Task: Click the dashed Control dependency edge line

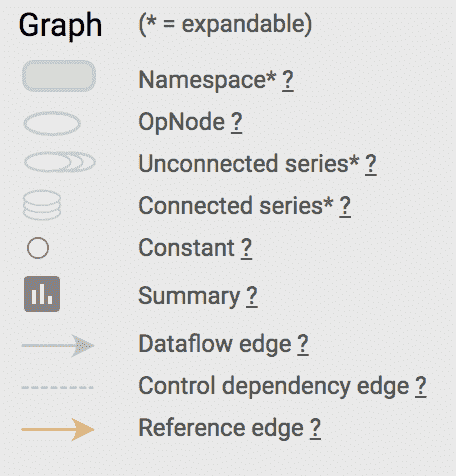Action: point(57,387)
